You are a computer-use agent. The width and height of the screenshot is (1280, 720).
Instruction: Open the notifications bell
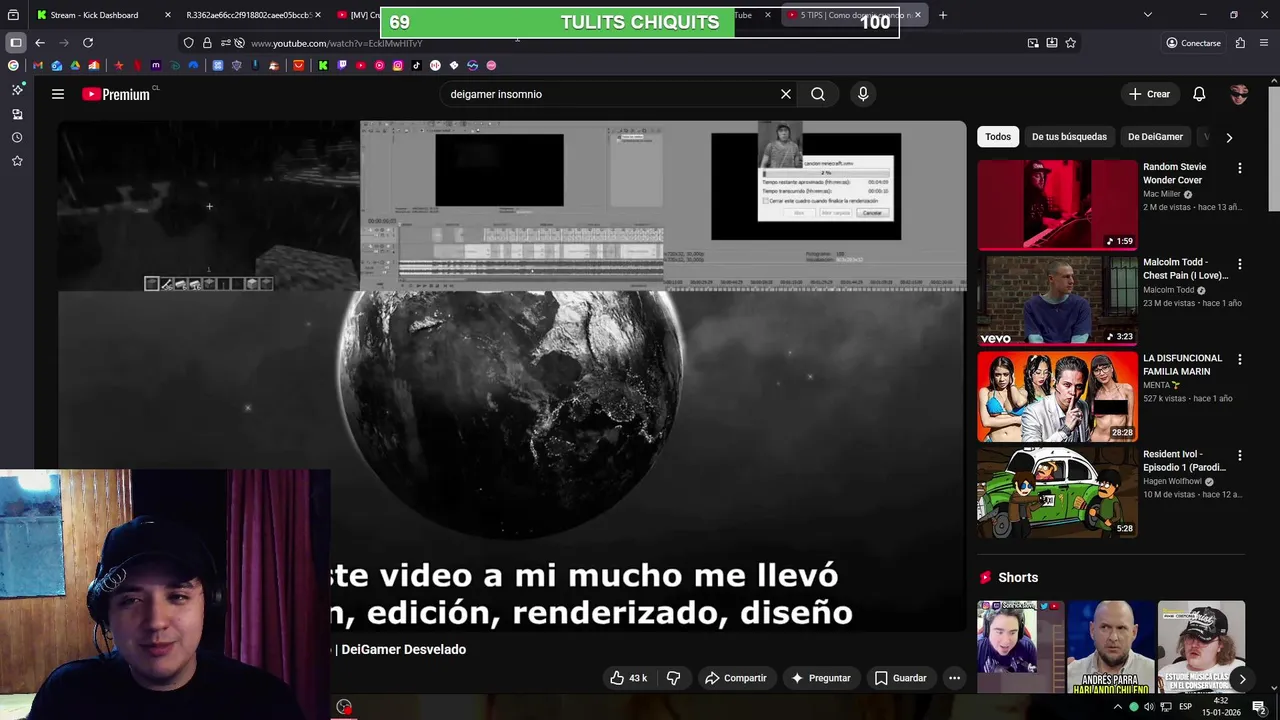[x=1199, y=94]
